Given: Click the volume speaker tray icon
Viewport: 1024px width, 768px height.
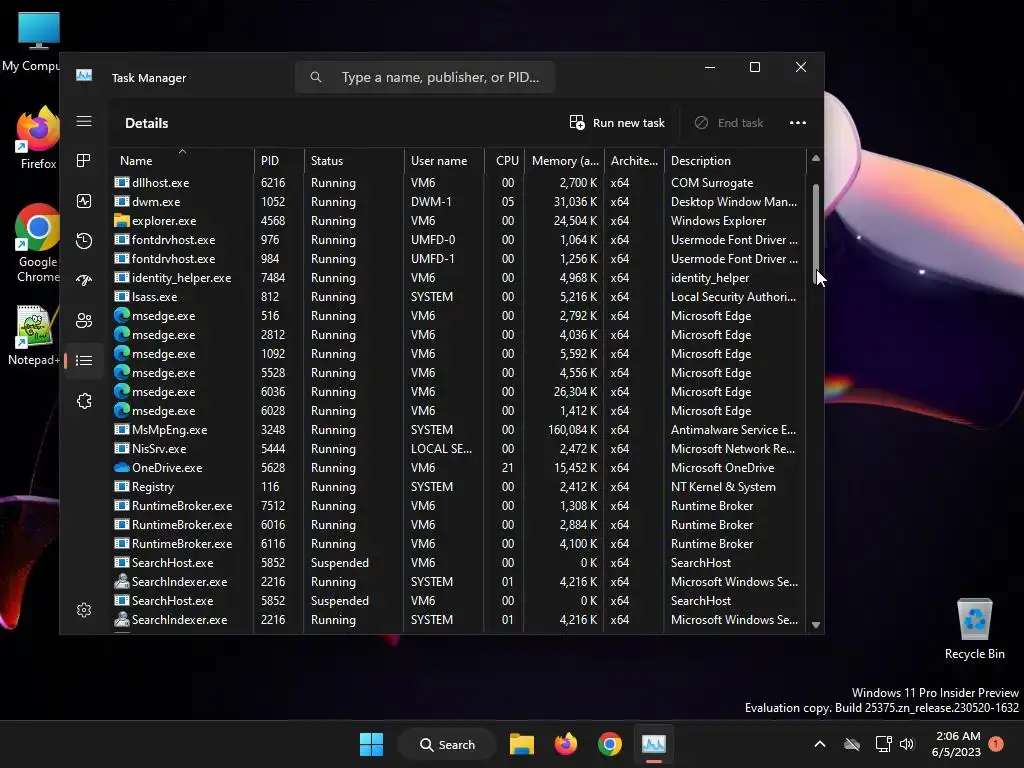Looking at the screenshot, I should point(906,744).
